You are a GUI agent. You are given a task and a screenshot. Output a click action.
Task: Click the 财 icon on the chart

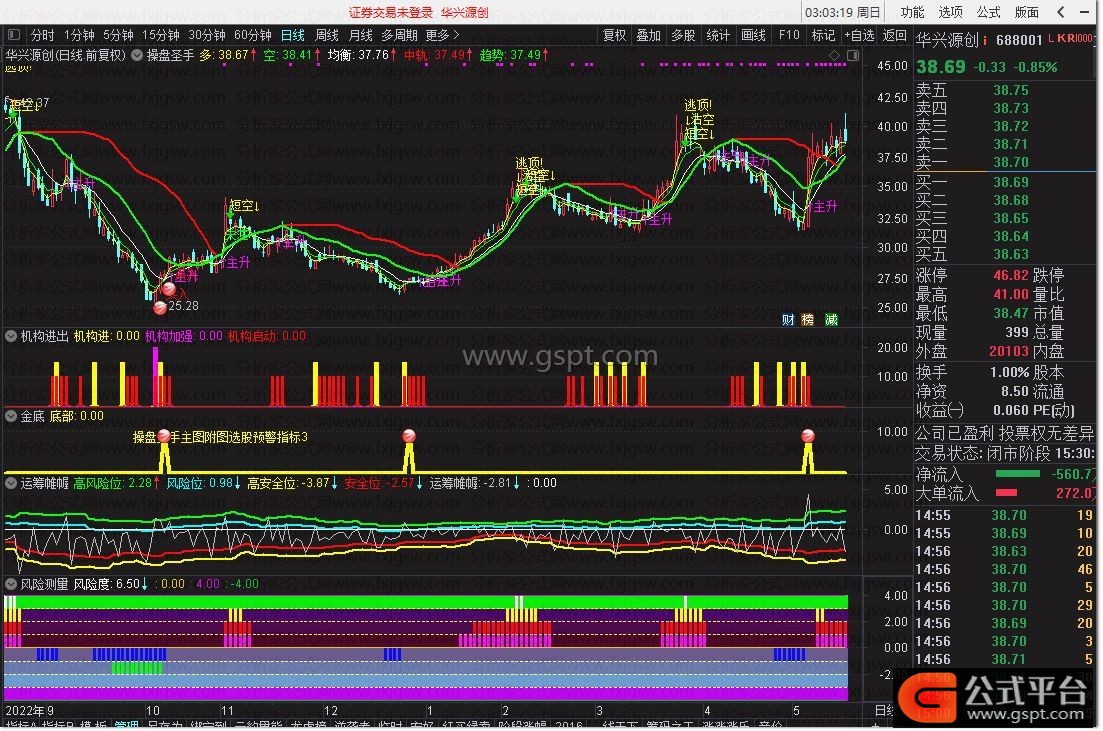(788, 320)
